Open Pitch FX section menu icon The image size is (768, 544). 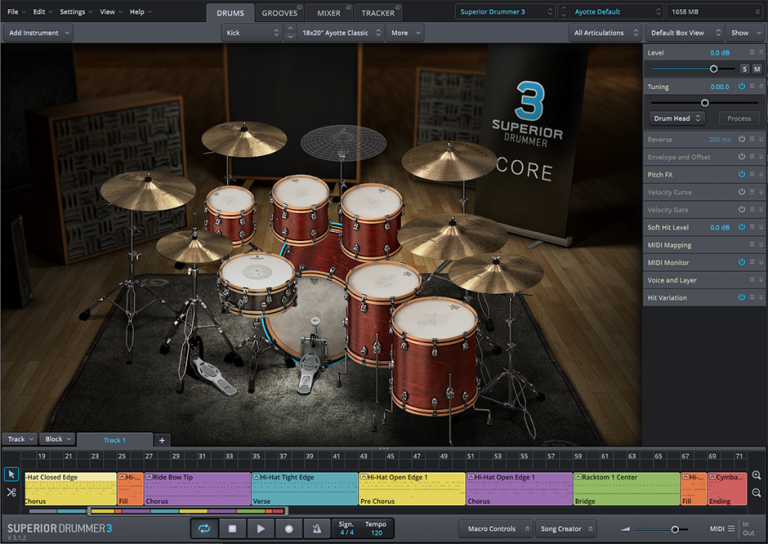pyautogui.click(x=752, y=174)
